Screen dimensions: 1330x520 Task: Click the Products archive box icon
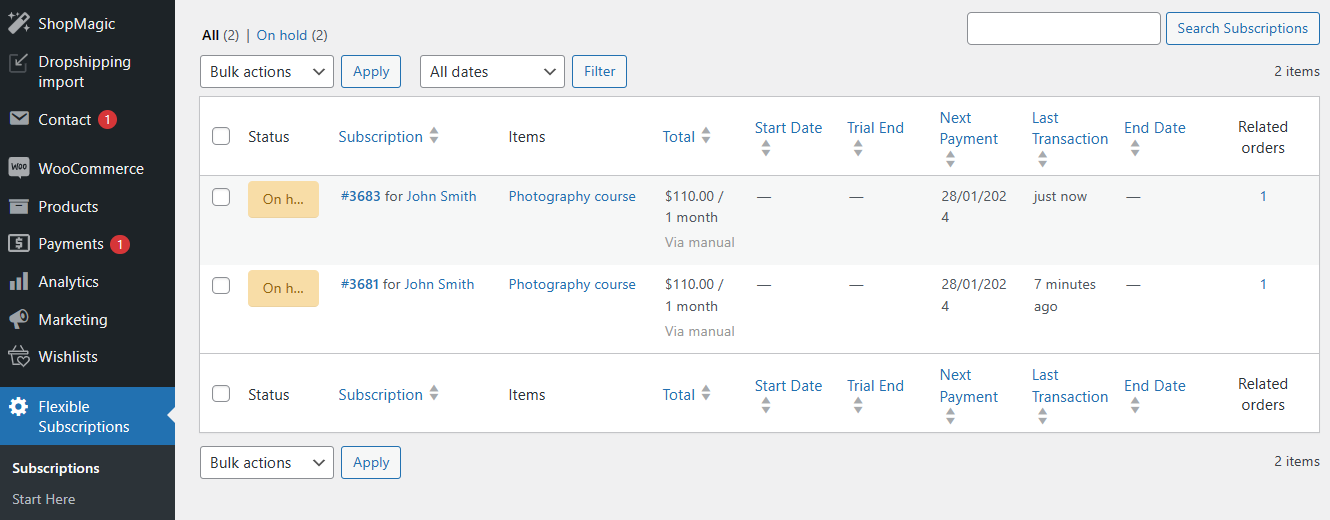[x=18, y=206]
